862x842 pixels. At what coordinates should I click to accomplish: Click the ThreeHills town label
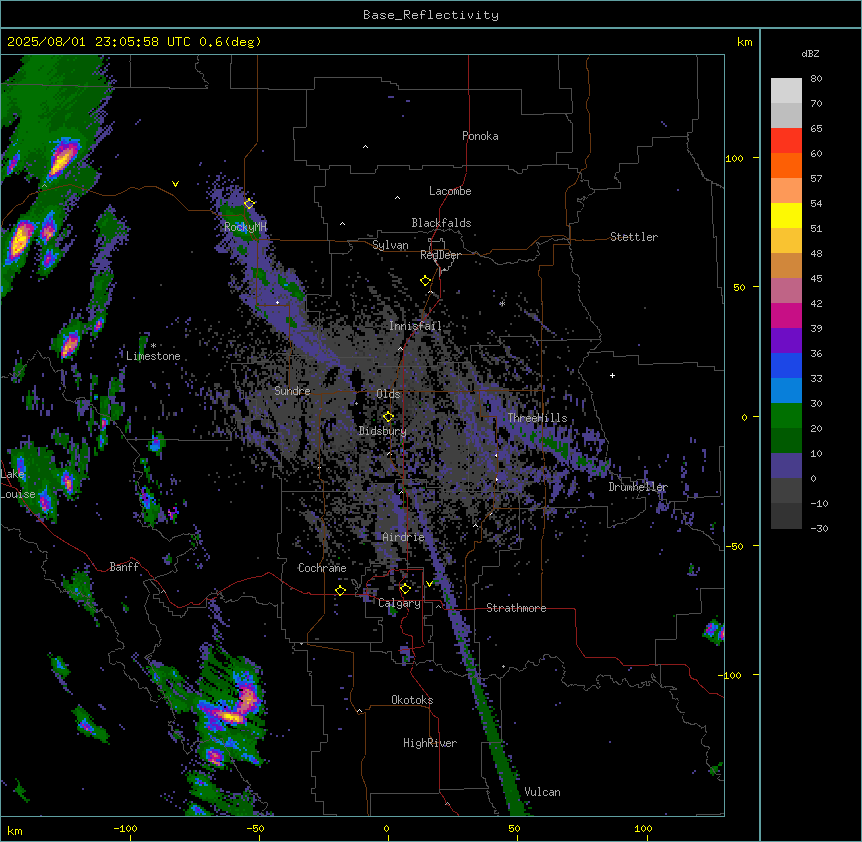pyautogui.click(x=537, y=418)
